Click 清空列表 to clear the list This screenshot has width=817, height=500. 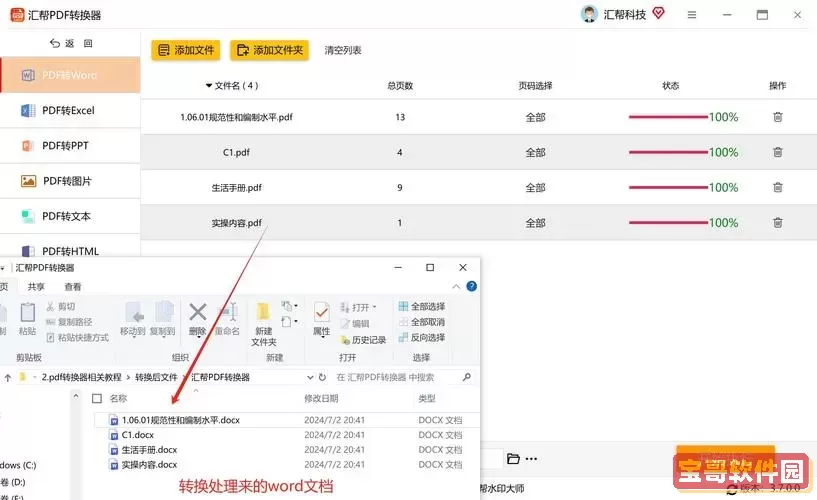point(343,51)
